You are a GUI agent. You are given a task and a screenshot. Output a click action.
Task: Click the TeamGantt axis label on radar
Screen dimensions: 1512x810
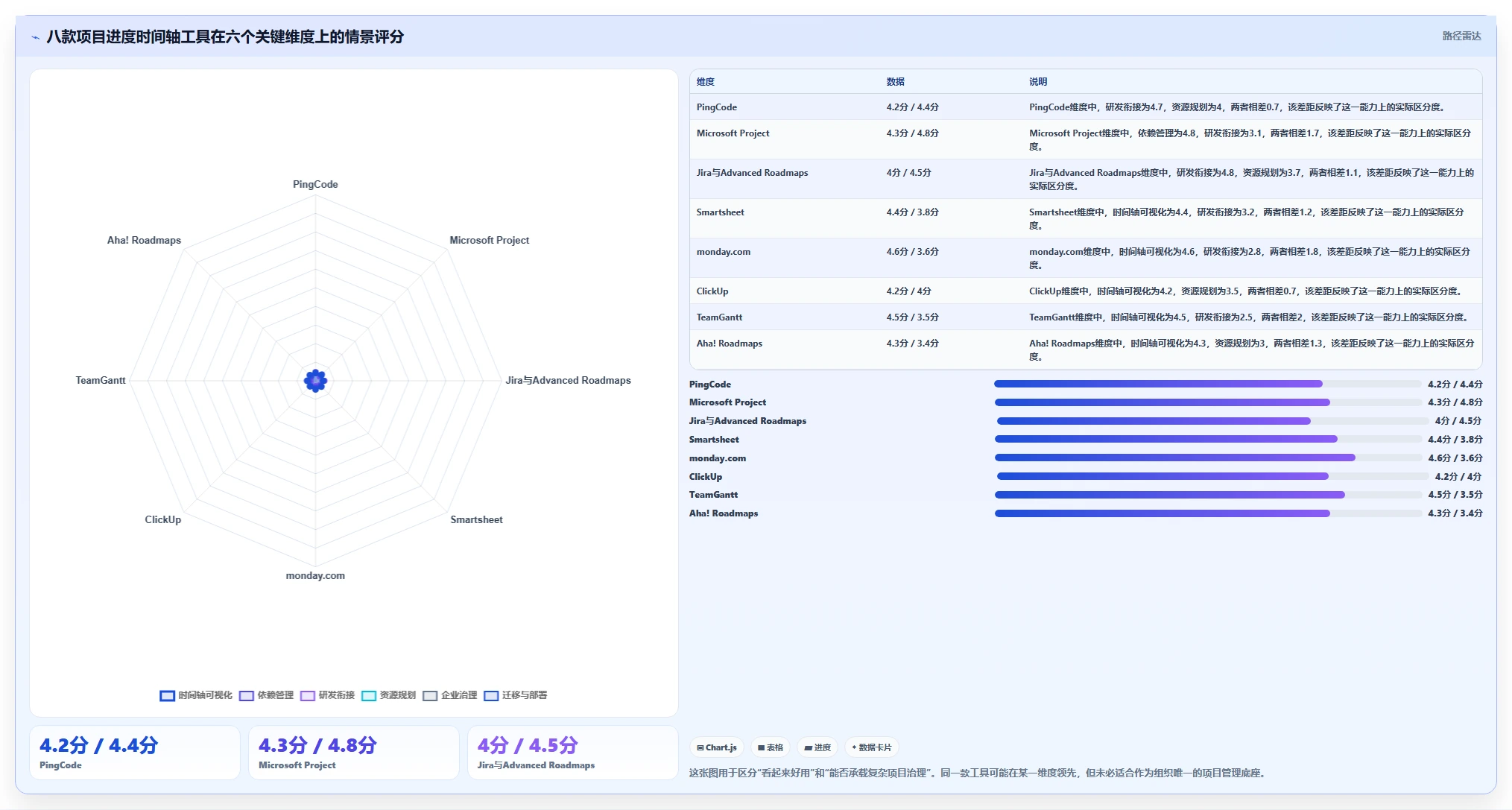101,381
